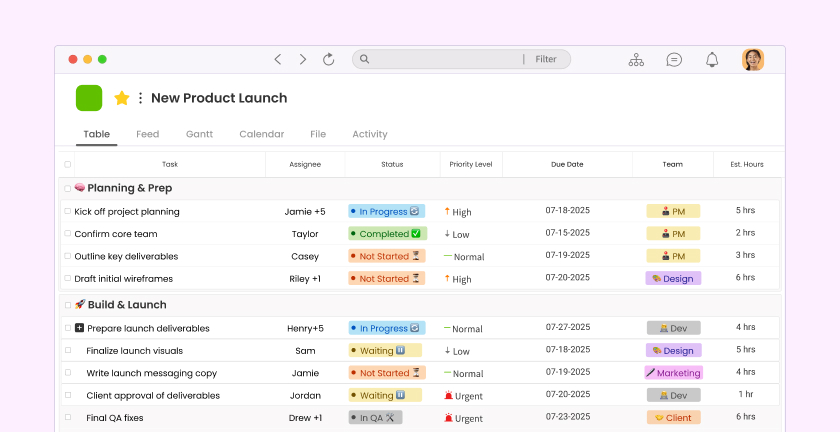Expand the Prepare launch deliverables subtasks
Image resolution: width=840 pixels, height=432 pixels.
(x=80, y=328)
